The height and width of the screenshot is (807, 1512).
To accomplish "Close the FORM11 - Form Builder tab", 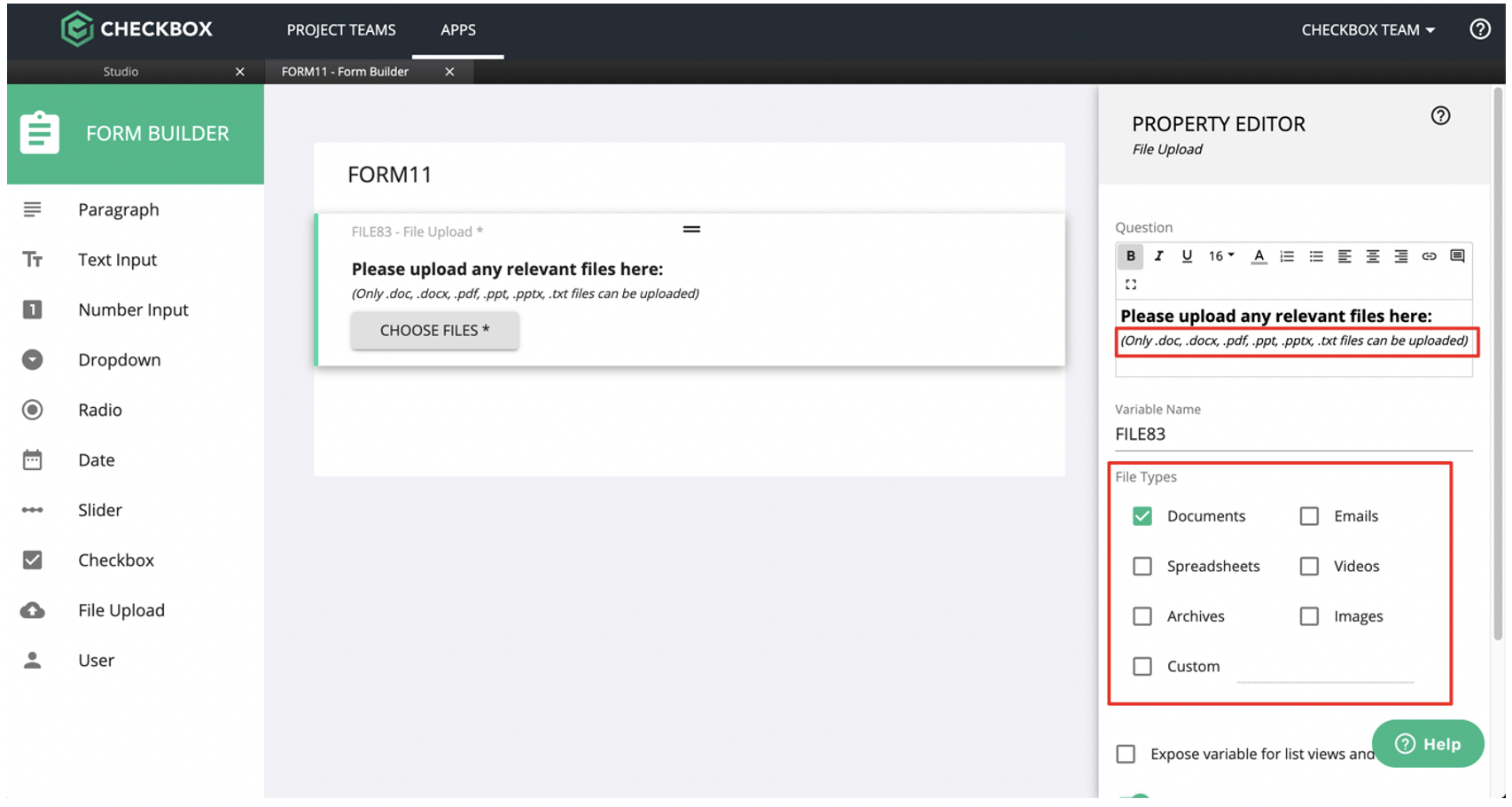I will 449,72.
